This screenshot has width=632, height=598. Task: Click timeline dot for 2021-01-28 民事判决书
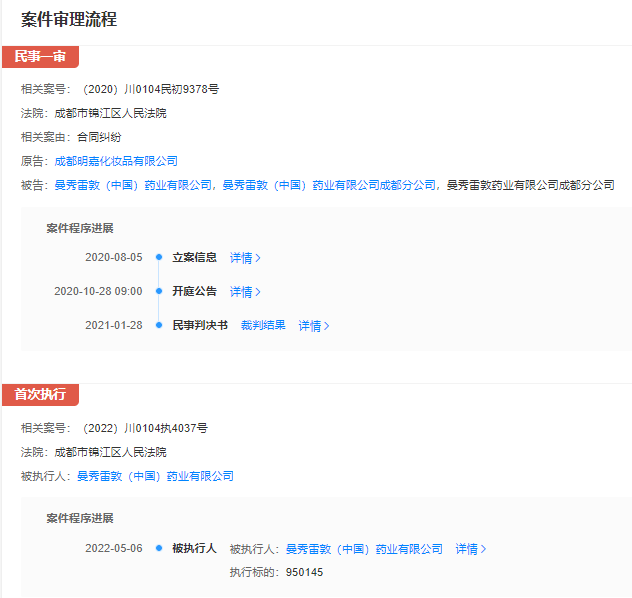pyautogui.click(x=159, y=325)
